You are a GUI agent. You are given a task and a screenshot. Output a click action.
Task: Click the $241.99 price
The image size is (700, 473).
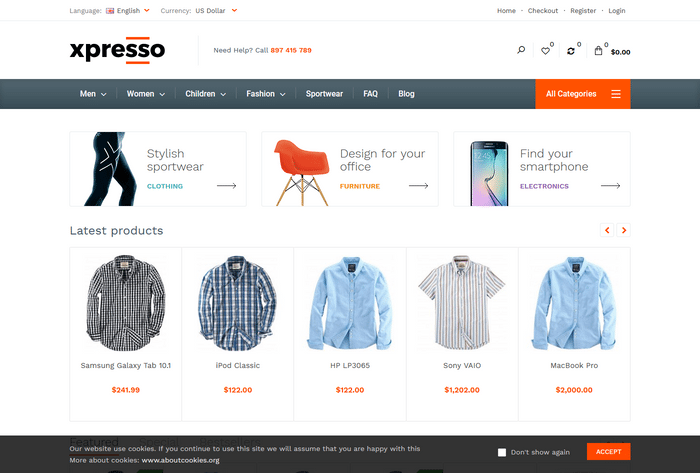pos(125,390)
